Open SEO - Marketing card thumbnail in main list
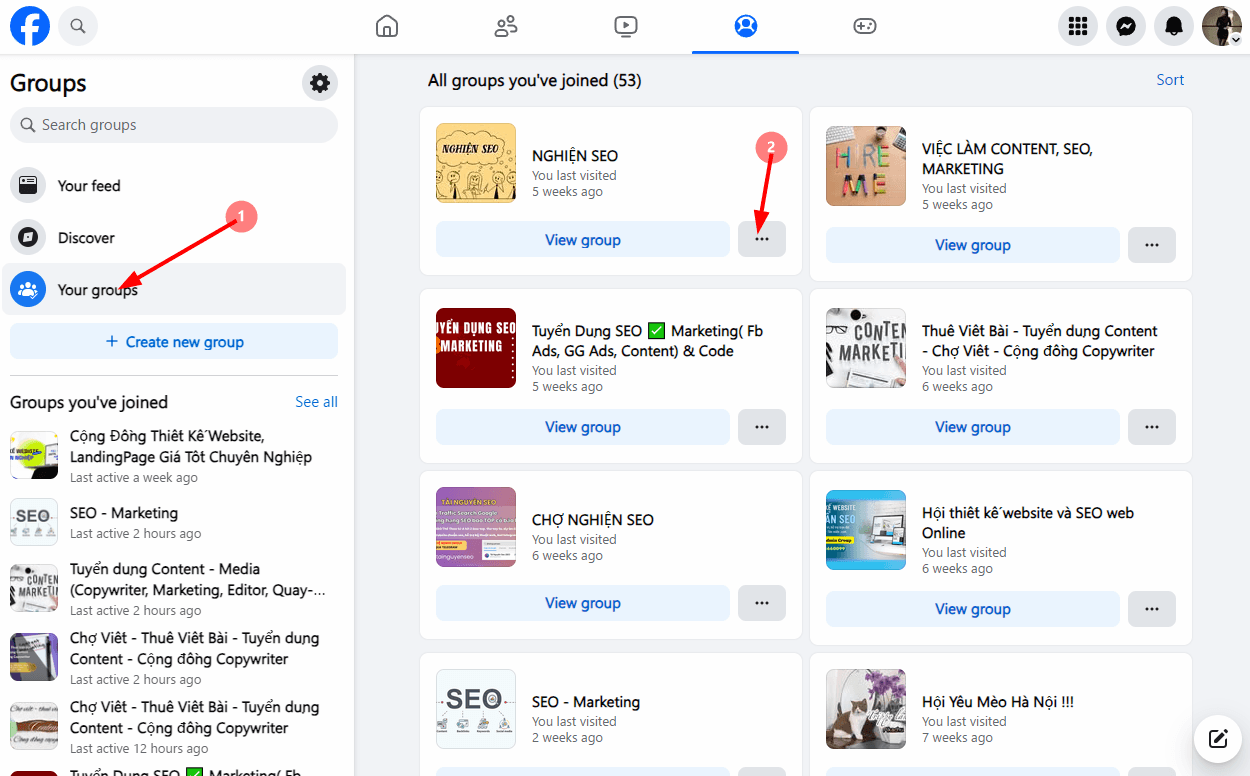1250x776 pixels. (x=476, y=709)
